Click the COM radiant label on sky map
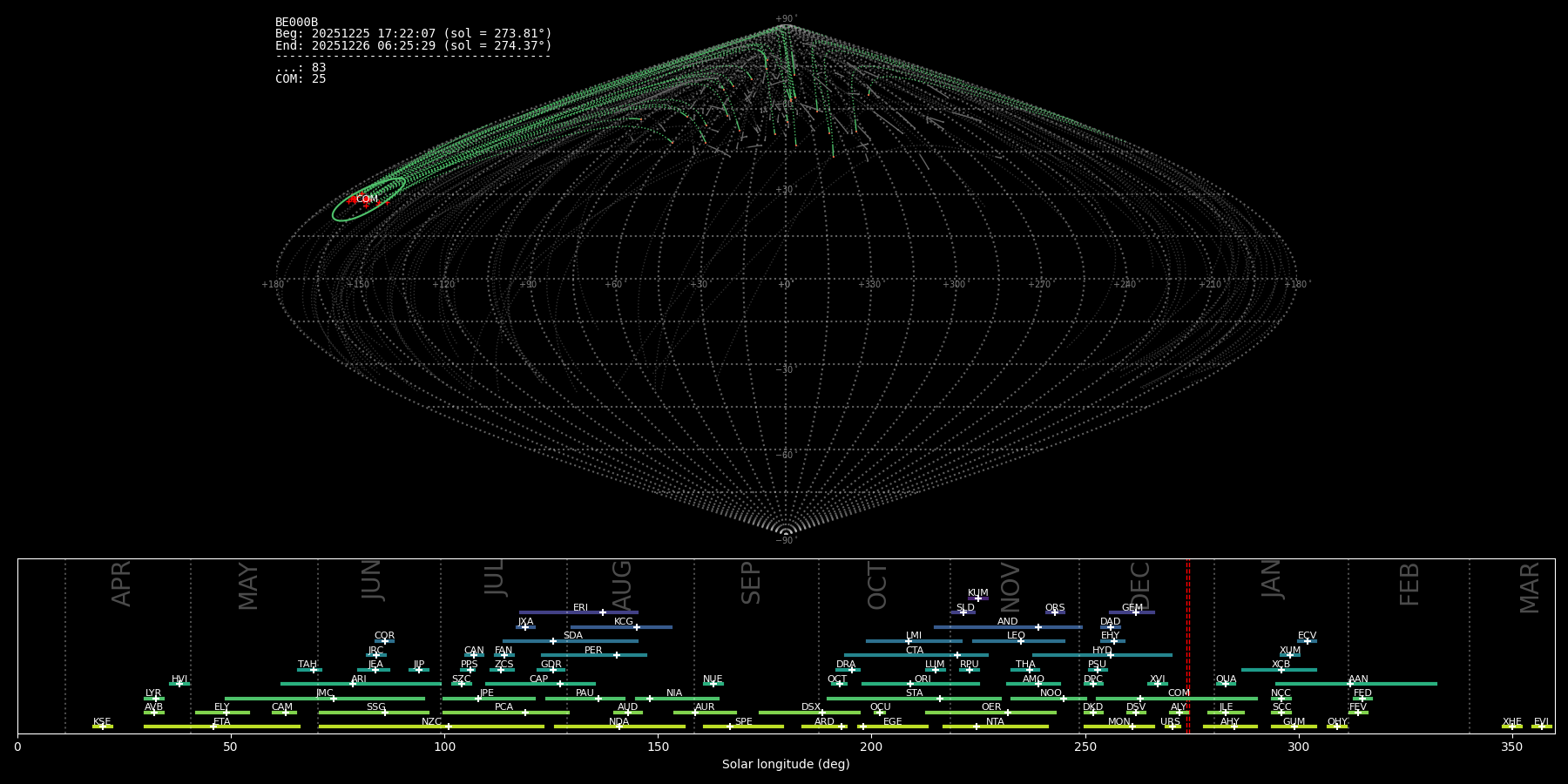 point(367,199)
